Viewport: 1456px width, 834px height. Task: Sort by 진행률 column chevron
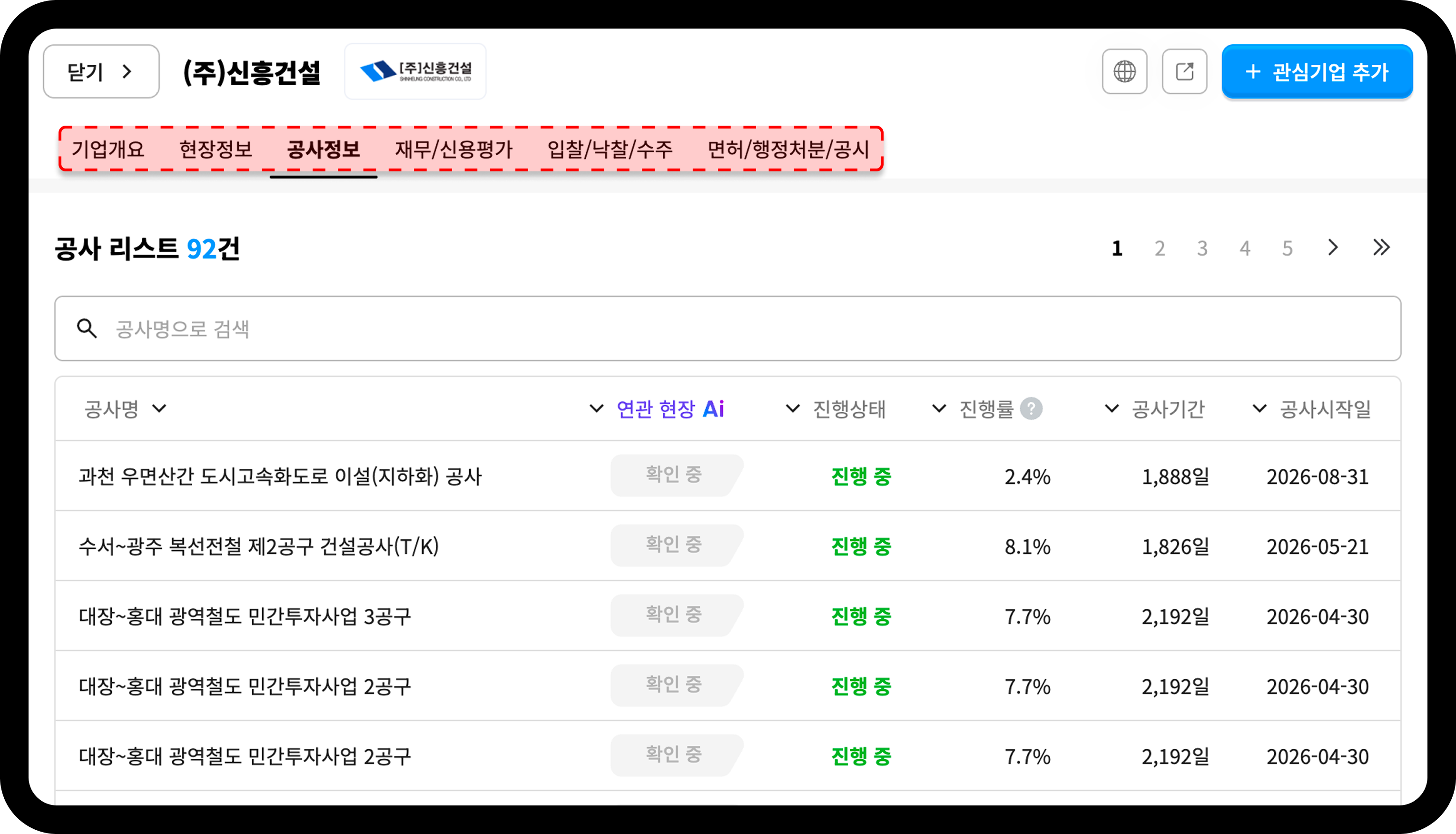pos(939,409)
